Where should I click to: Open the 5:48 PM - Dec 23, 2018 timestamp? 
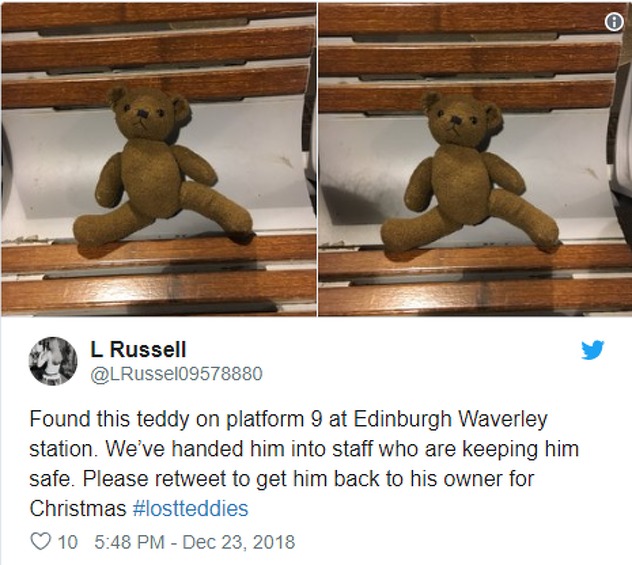(x=195, y=542)
